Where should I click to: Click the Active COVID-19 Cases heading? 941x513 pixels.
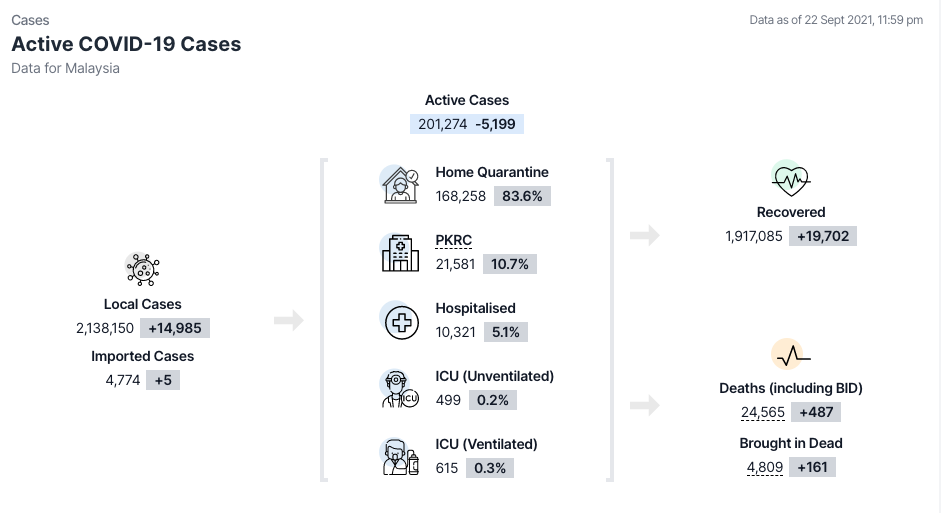pos(126,44)
